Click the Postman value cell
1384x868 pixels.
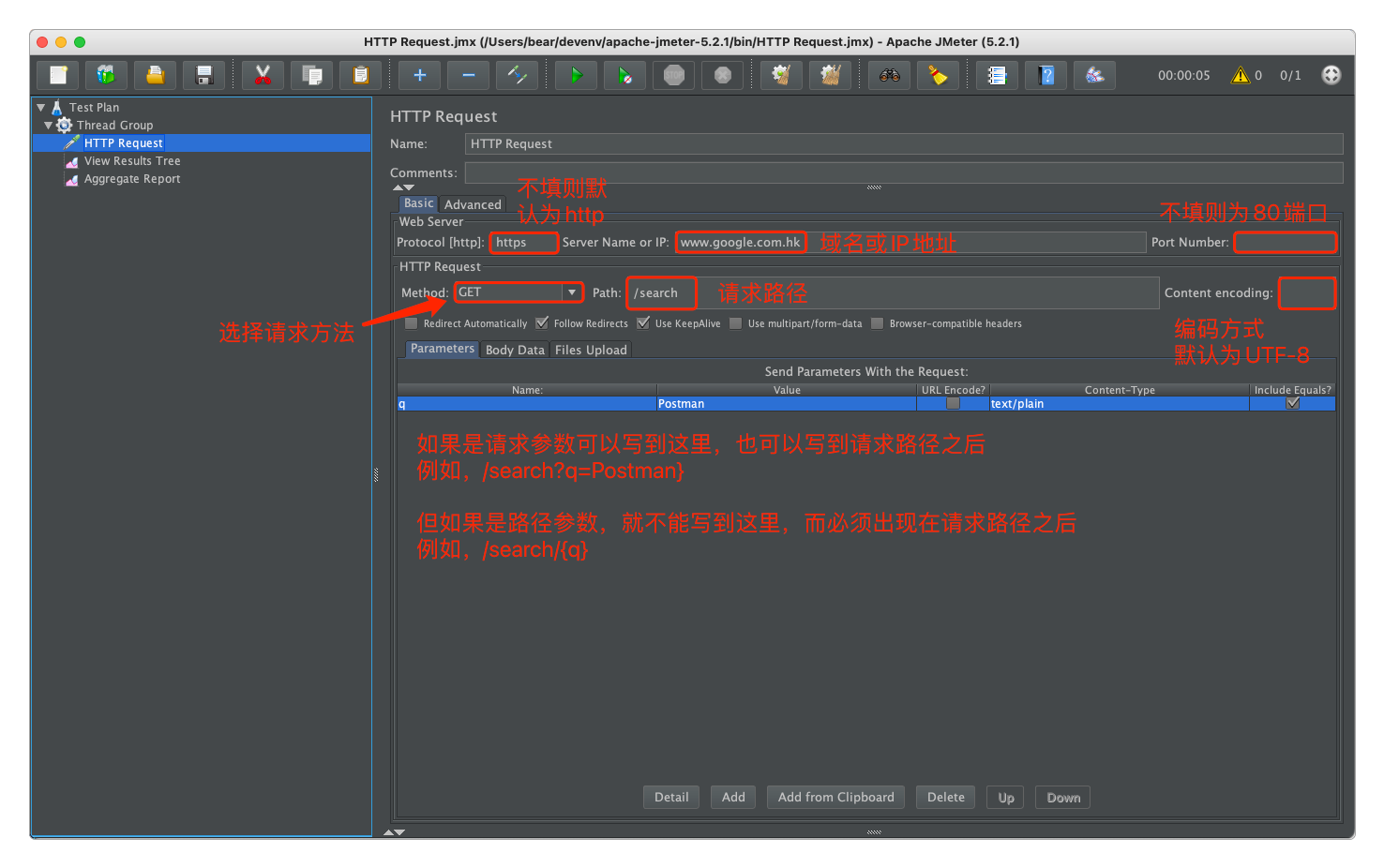point(787,404)
